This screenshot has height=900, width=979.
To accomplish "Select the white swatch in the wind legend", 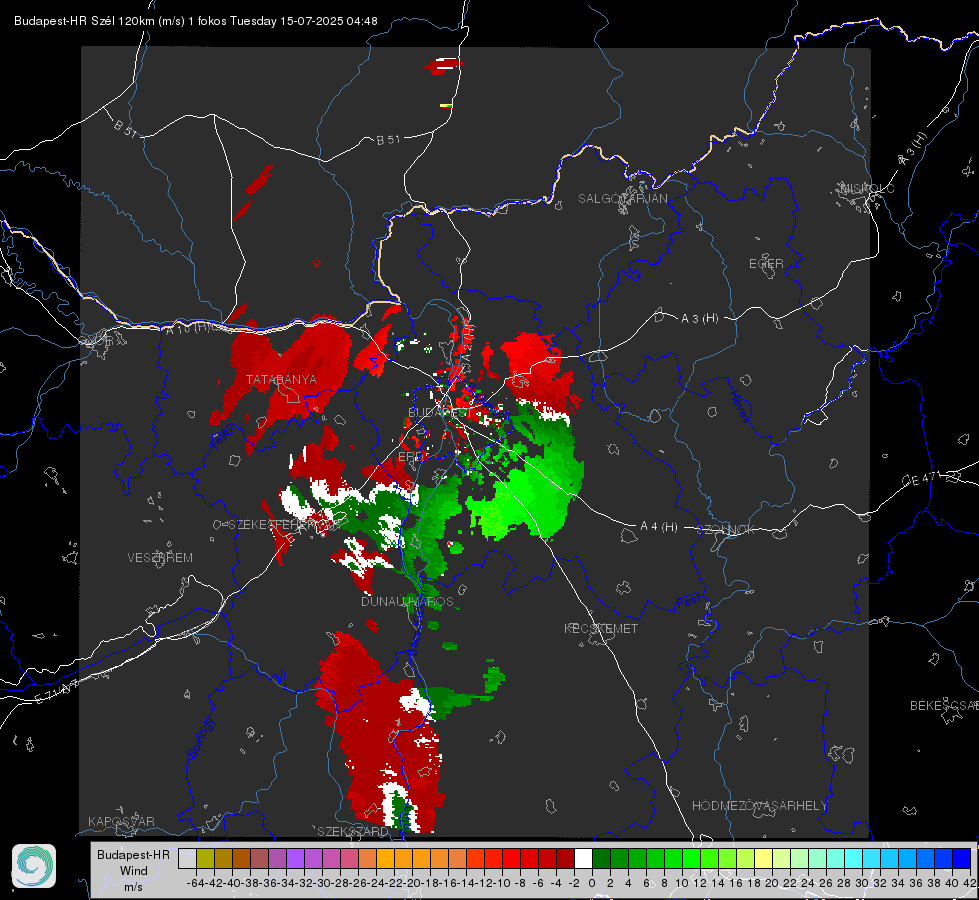I will (583, 859).
